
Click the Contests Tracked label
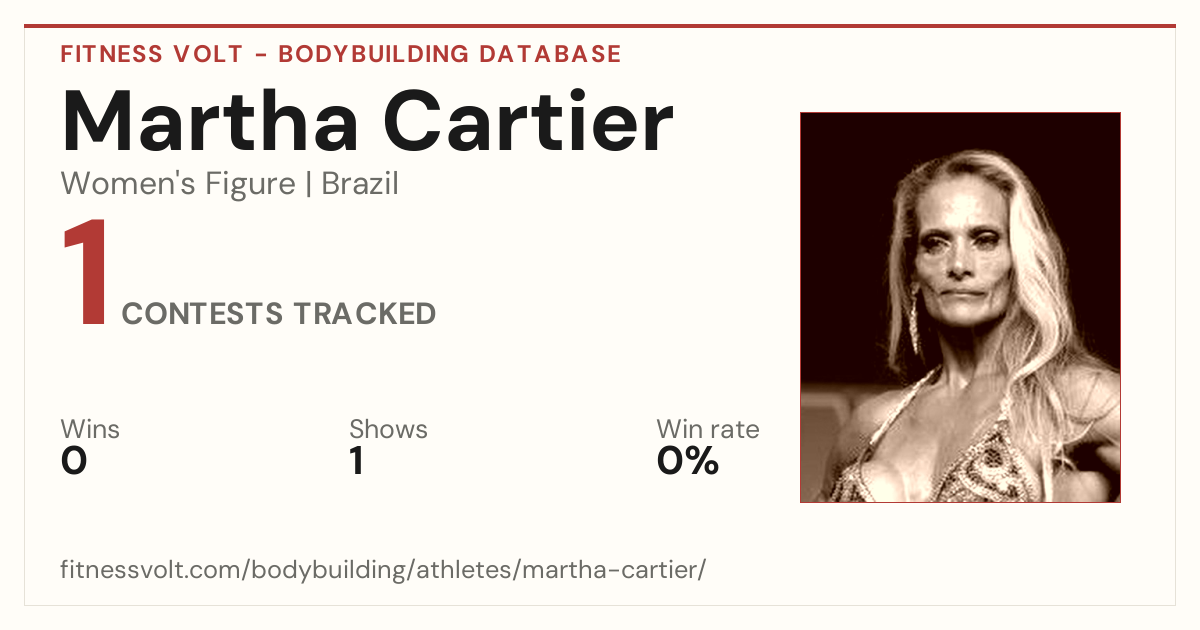(x=279, y=314)
